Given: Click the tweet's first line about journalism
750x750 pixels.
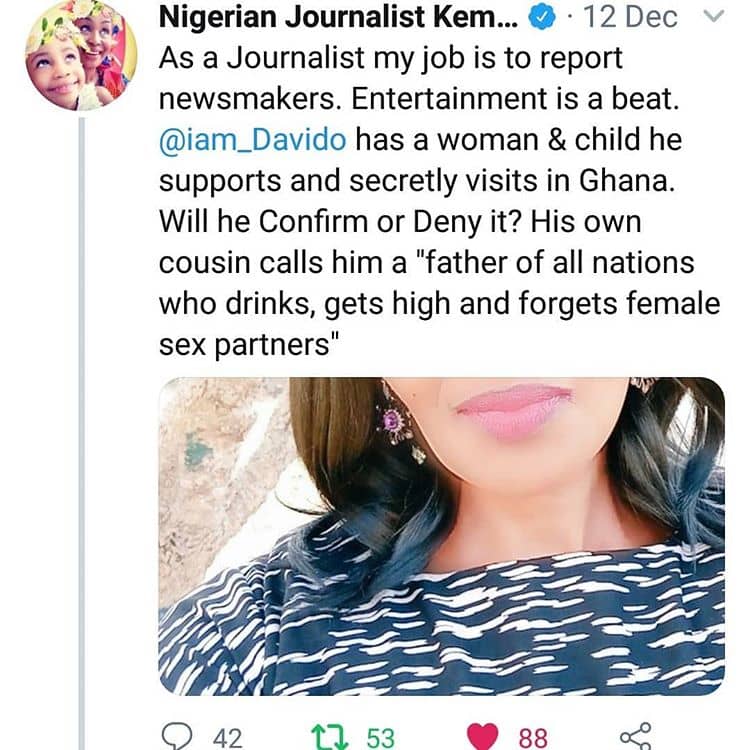Looking at the screenshot, I should [390, 58].
